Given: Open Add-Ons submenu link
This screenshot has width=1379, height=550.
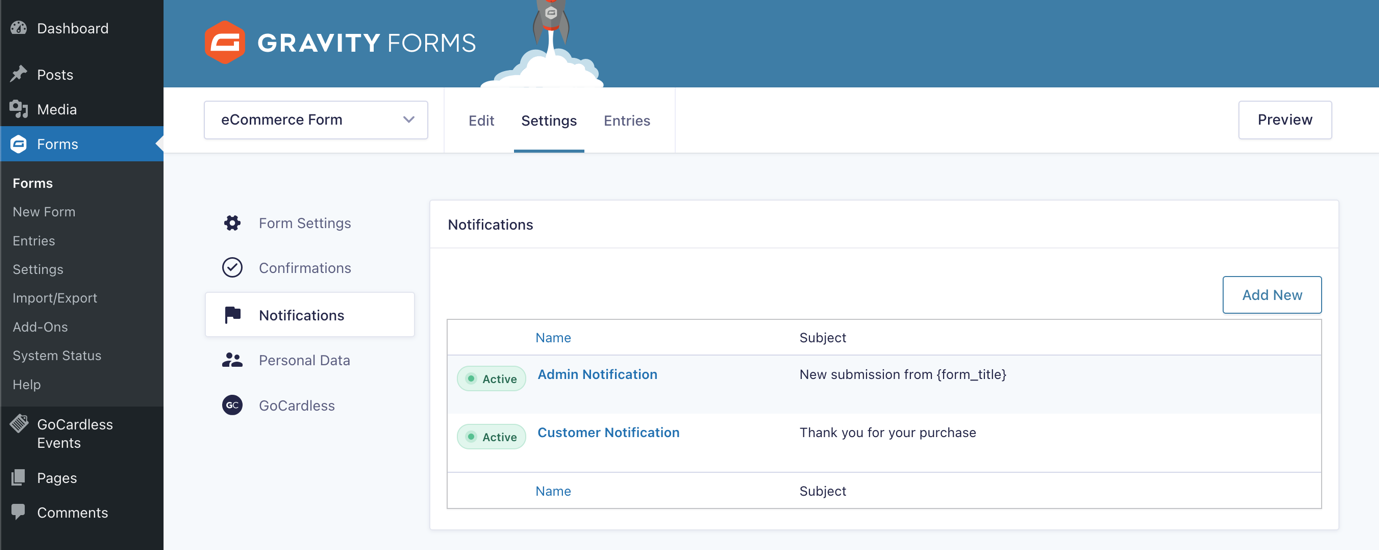Looking at the screenshot, I should tap(40, 327).
